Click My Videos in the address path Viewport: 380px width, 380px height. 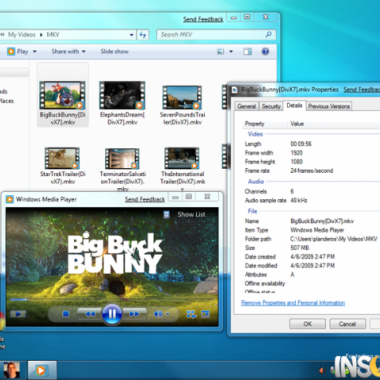coord(22,34)
